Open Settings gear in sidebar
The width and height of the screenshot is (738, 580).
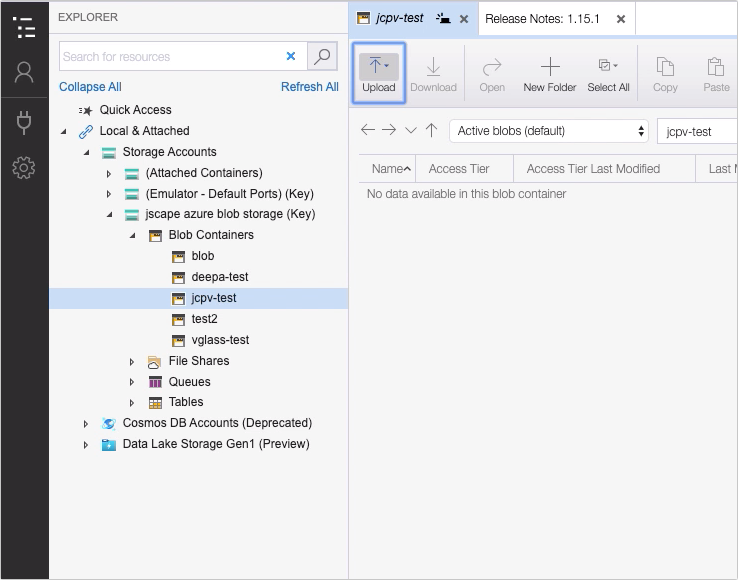[x=24, y=168]
